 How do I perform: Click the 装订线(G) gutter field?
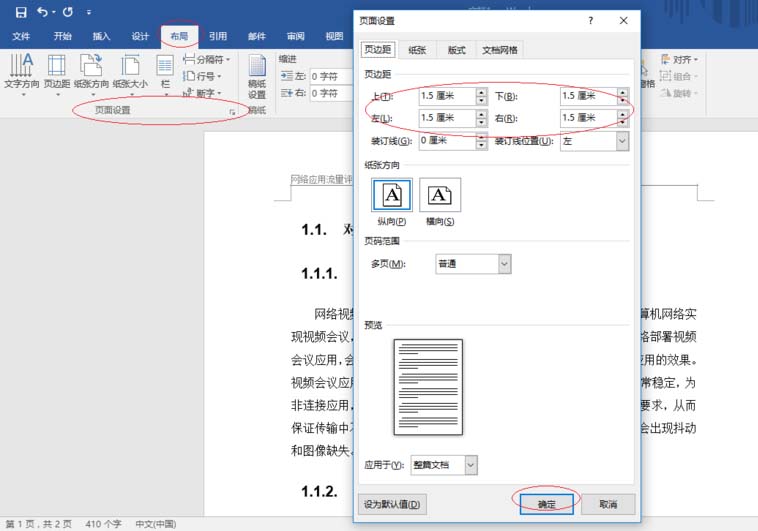447,141
